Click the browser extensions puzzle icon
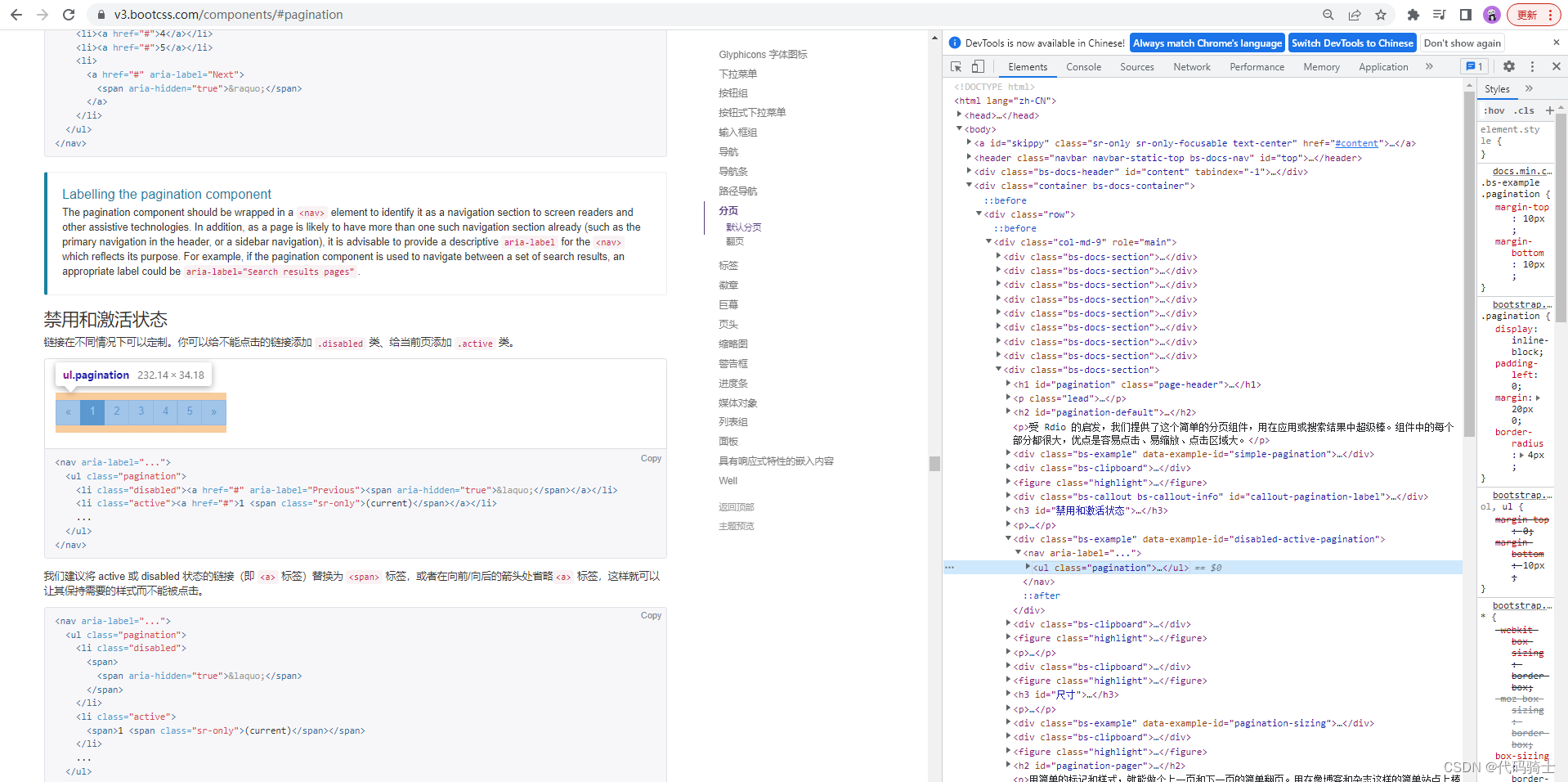The width and height of the screenshot is (1568, 782). [x=1413, y=14]
